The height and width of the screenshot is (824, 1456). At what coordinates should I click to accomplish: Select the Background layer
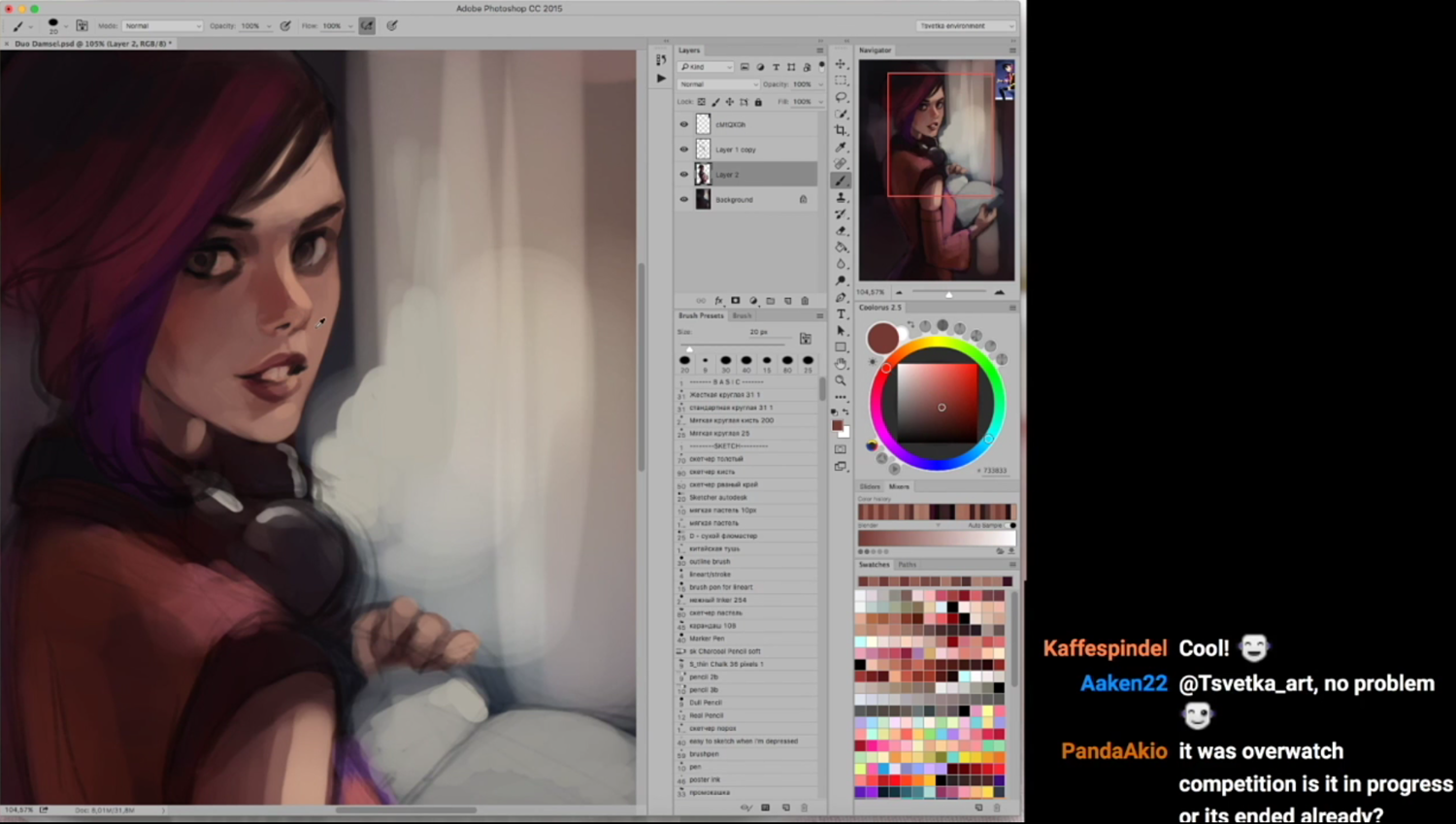click(746, 199)
